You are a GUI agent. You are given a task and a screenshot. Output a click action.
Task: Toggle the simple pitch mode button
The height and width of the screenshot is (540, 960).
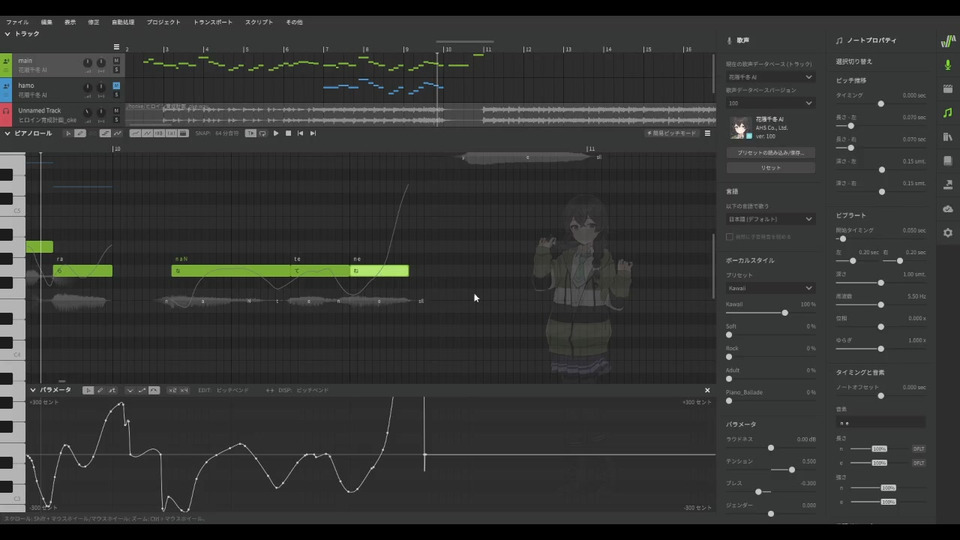point(671,133)
